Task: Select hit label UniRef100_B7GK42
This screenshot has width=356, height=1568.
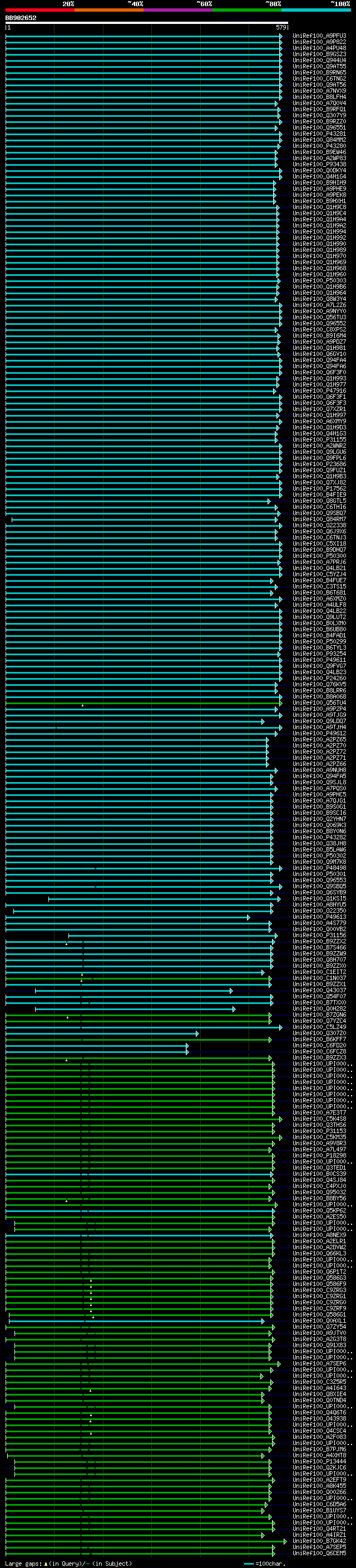Action: 319,1541
